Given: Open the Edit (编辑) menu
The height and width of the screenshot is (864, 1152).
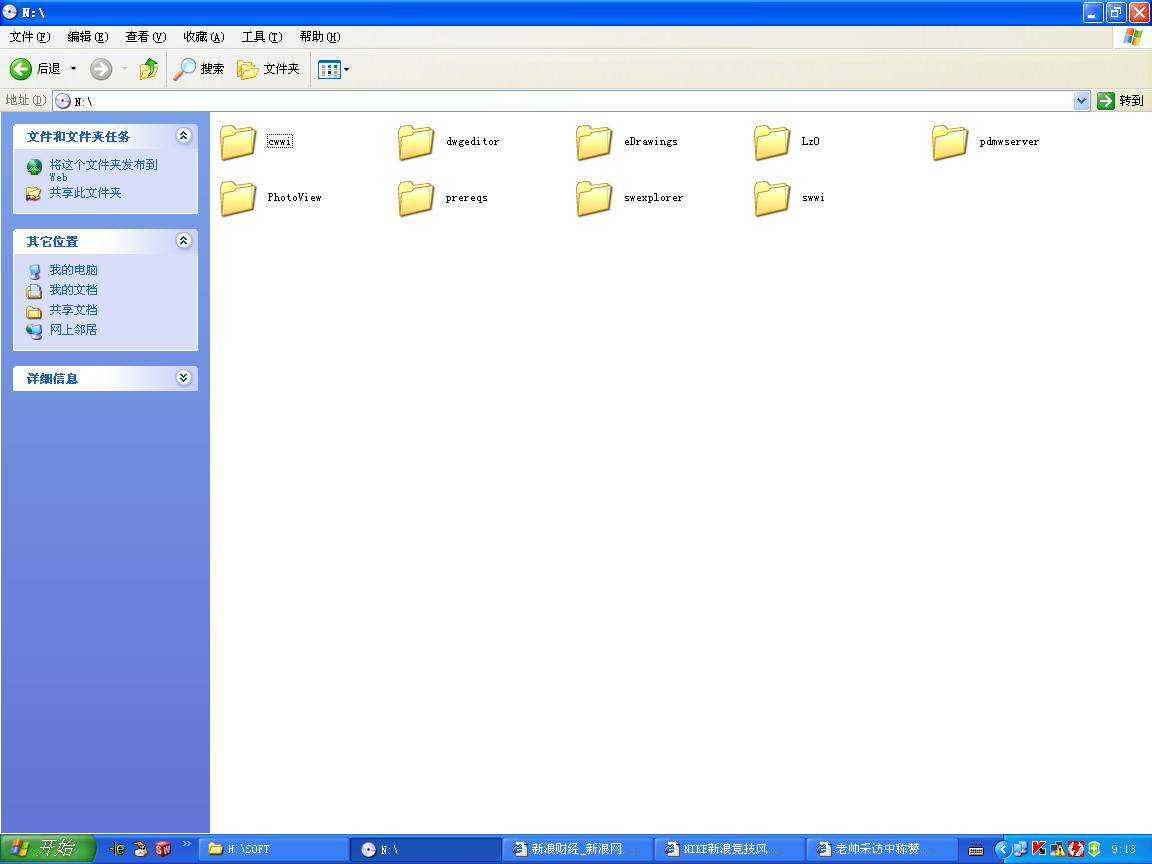Looking at the screenshot, I should [x=87, y=37].
